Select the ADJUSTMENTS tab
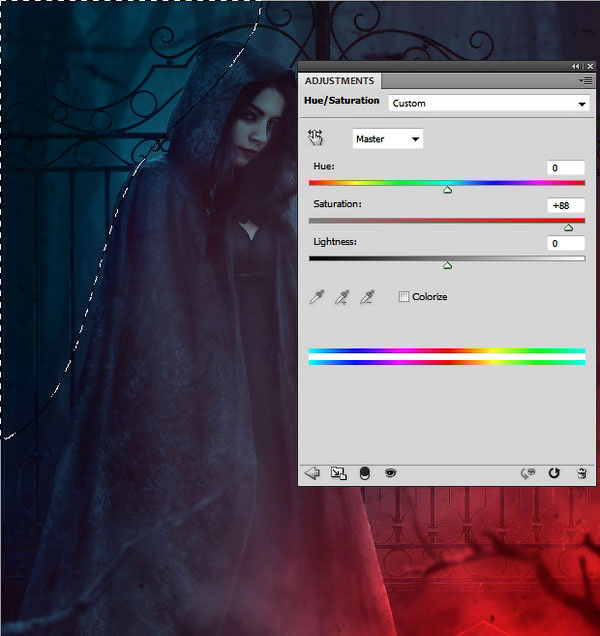This screenshot has width=600, height=636. click(x=340, y=81)
